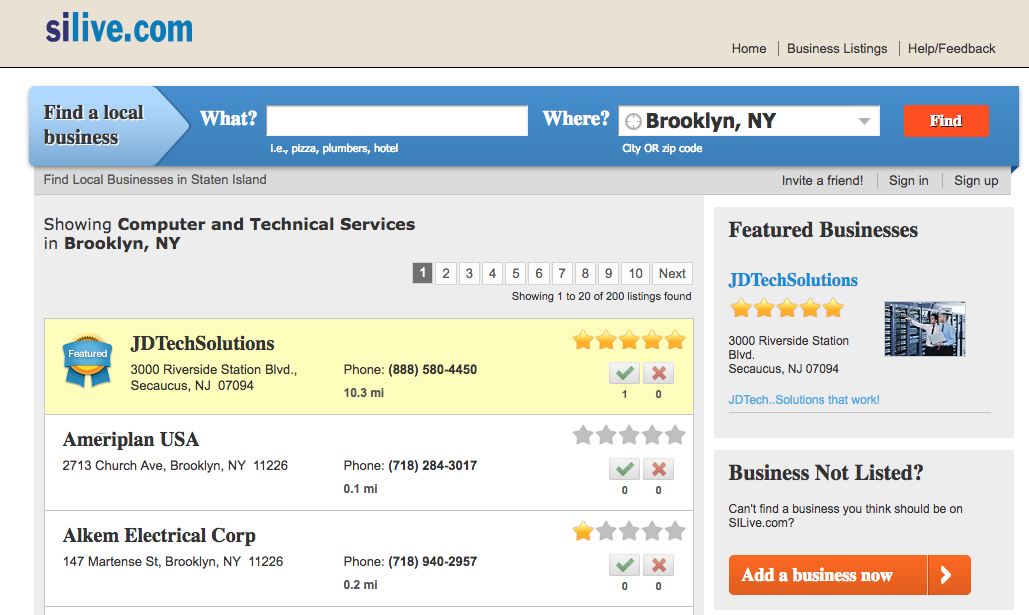The height and width of the screenshot is (615, 1029).
Task: Go to results page 5
Action: coord(516,273)
